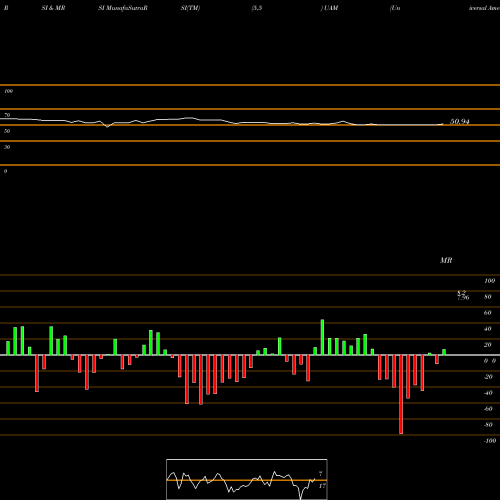This screenshot has width=500, height=500.
Task: Click the last green bar at MR series end
Action: pyautogui.click(x=444, y=352)
